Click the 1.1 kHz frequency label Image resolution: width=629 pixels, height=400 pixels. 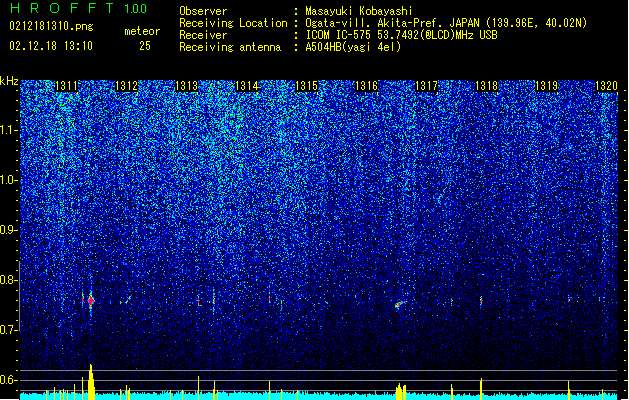coord(9,130)
